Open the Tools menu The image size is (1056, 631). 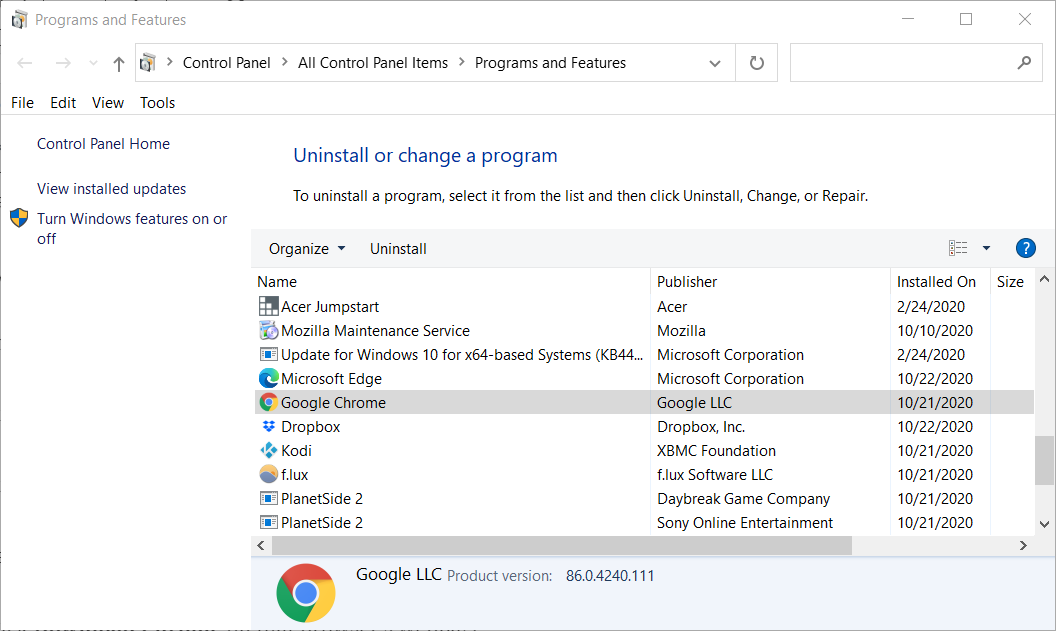[158, 102]
